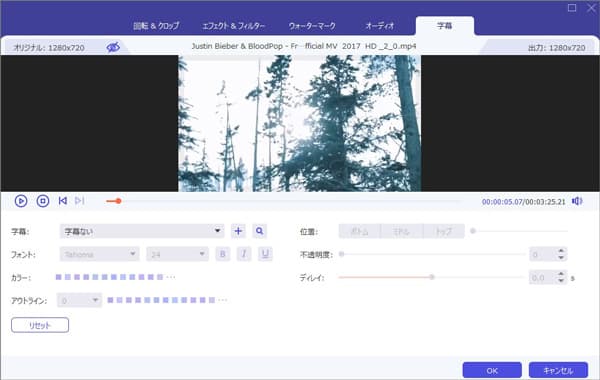Viewport: 600px width, 380px height.
Task: Increase delay value with up arrow
Action: (x=561, y=274)
